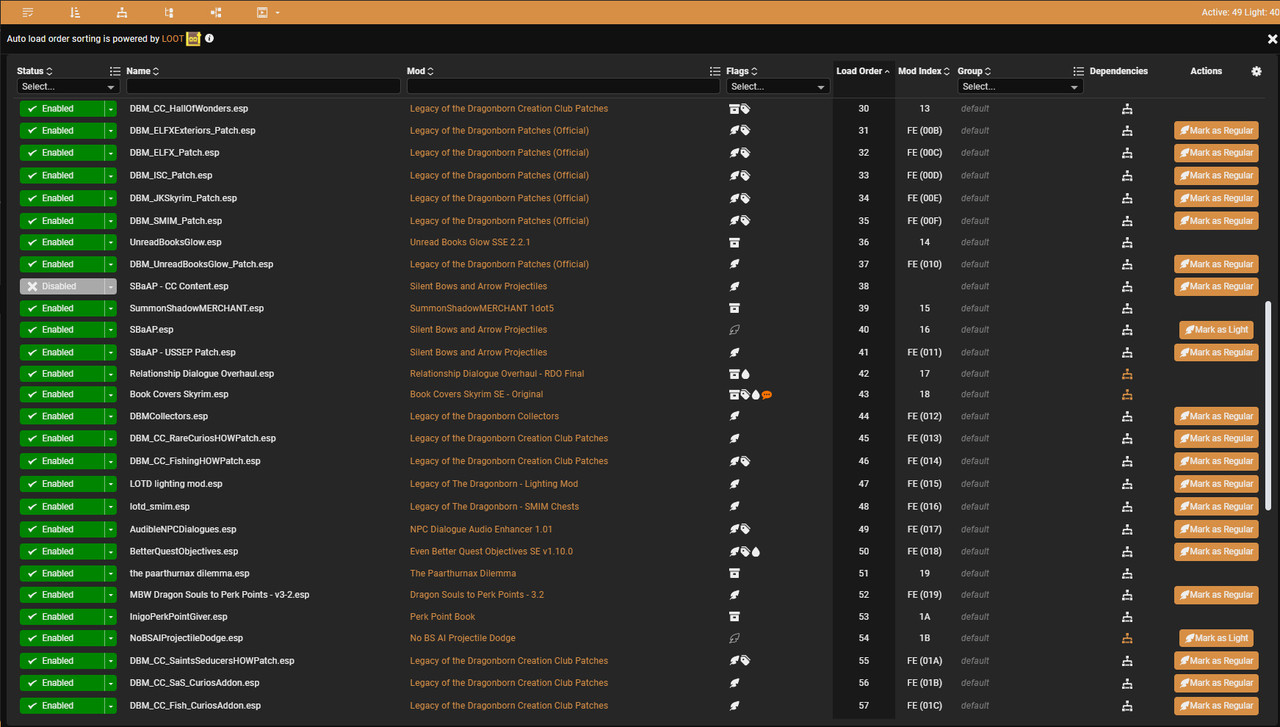
Task: Open the LOOT link in the sorting notice
Action: pyautogui.click(x=173, y=38)
